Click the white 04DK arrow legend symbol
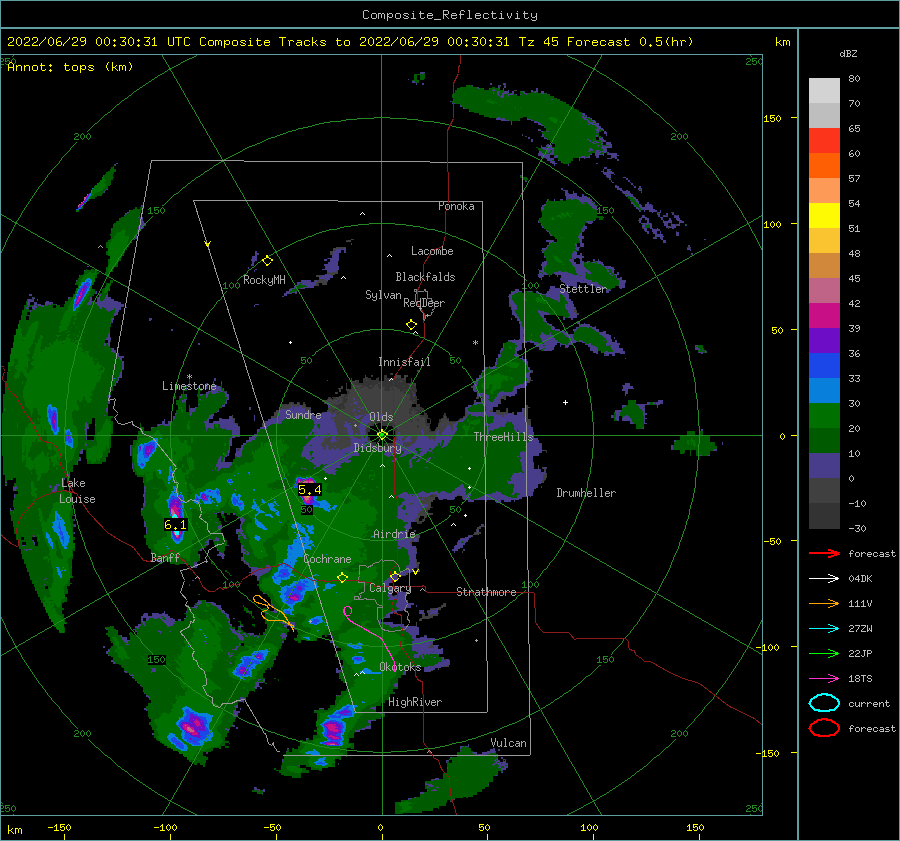 pos(824,578)
